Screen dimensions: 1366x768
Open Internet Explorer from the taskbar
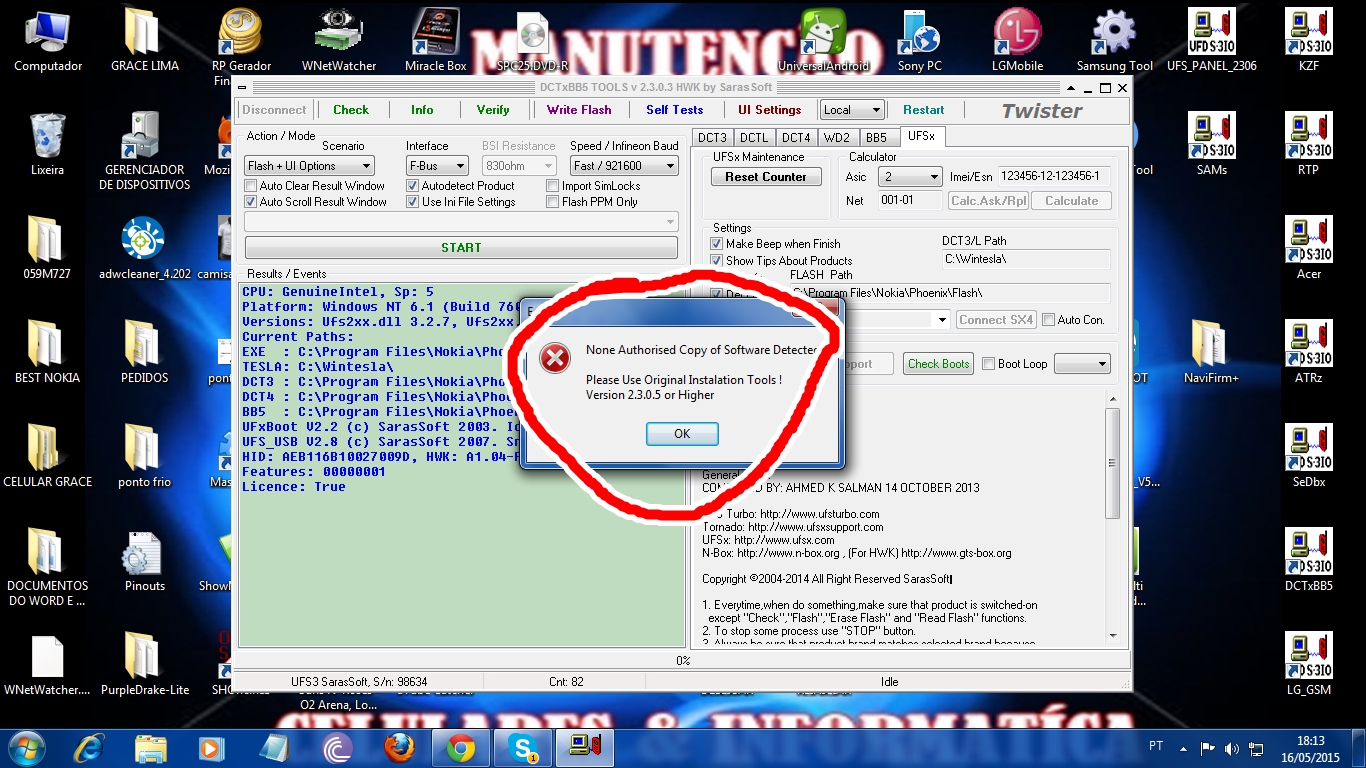click(x=89, y=747)
